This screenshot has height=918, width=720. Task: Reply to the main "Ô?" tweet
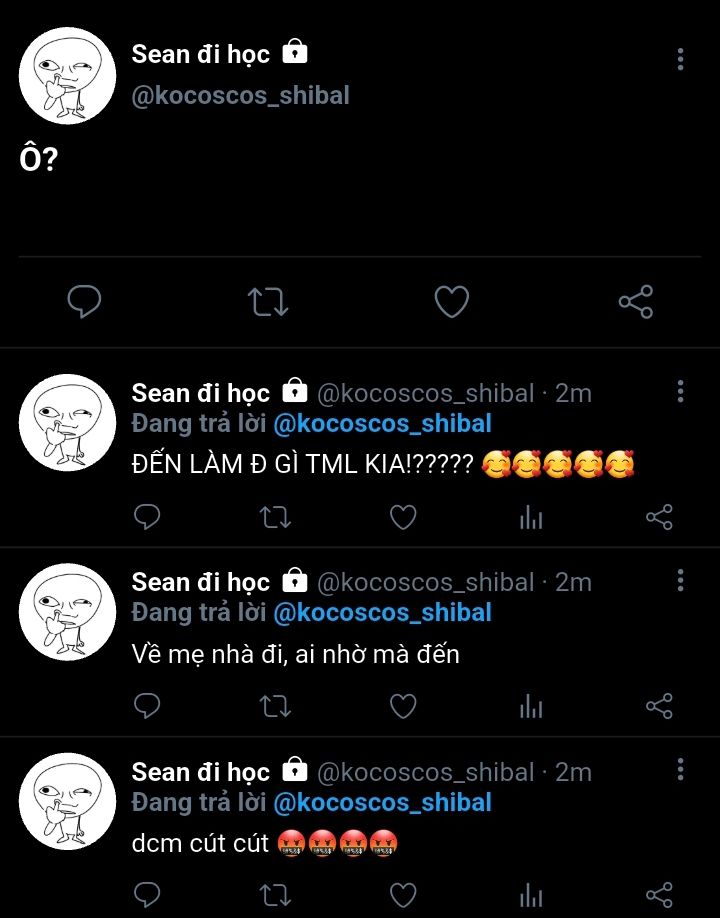click(x=84, y=301)
